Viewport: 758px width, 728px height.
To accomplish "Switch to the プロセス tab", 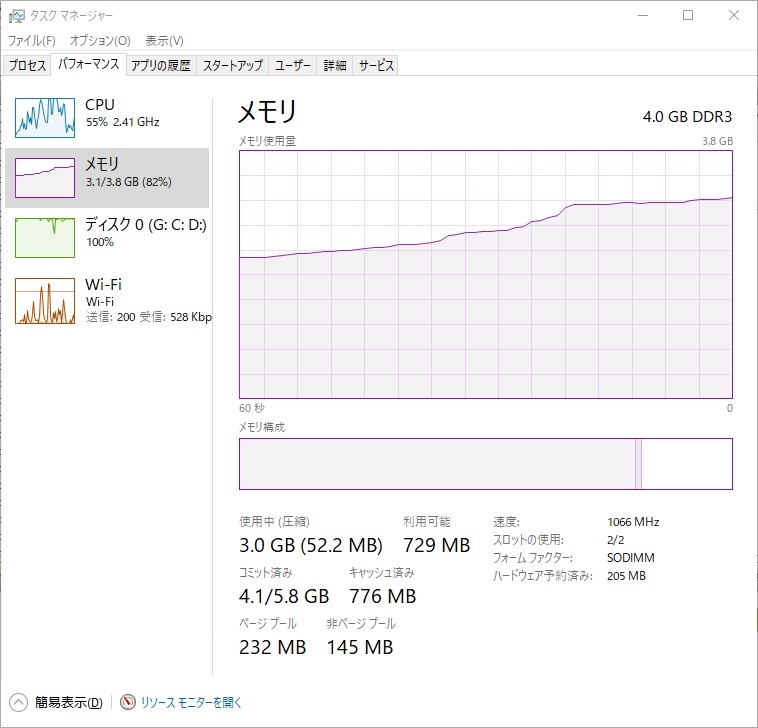I will click(27, 65).
